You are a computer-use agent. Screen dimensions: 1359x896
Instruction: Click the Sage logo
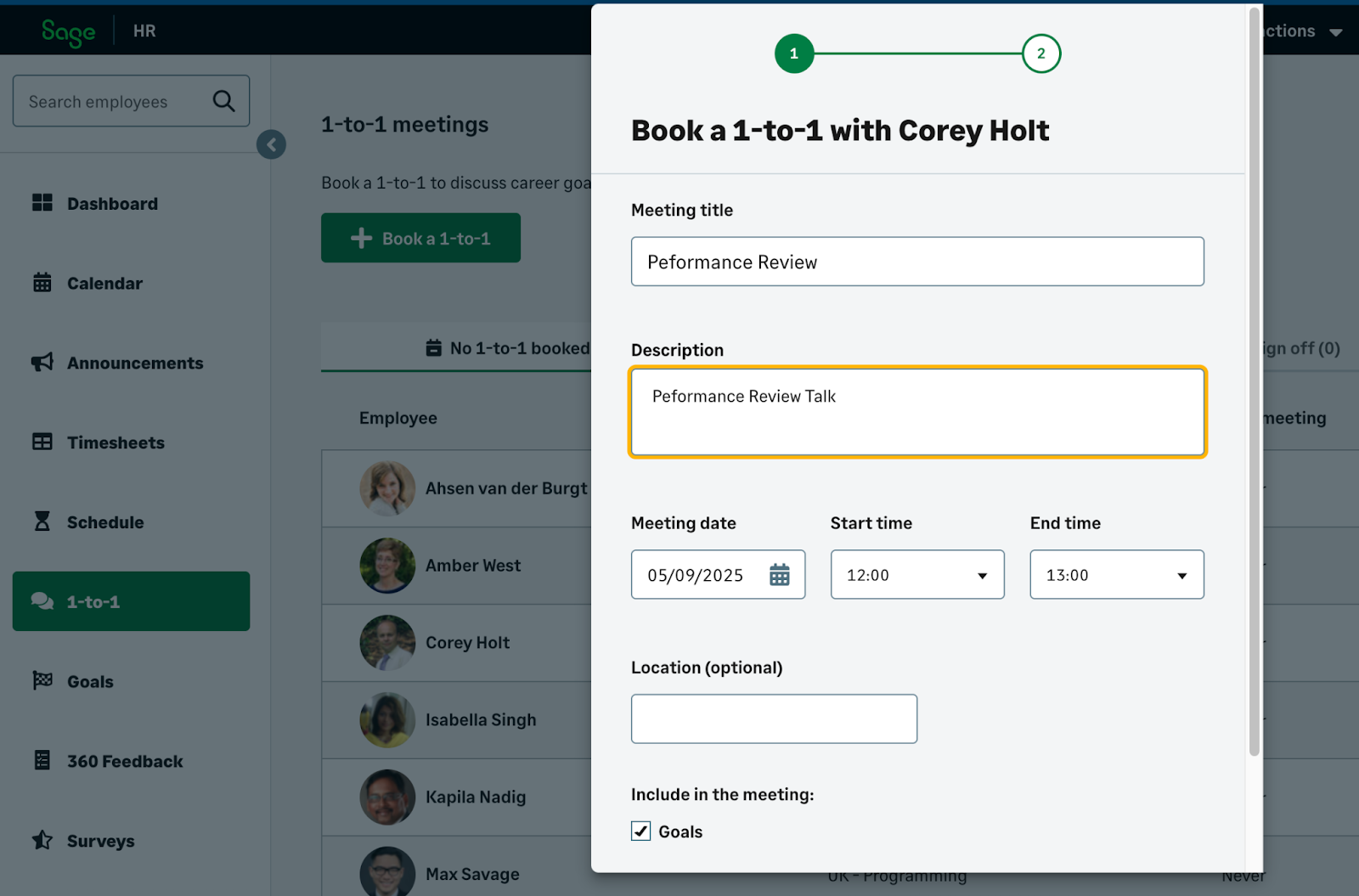[68, 31]
